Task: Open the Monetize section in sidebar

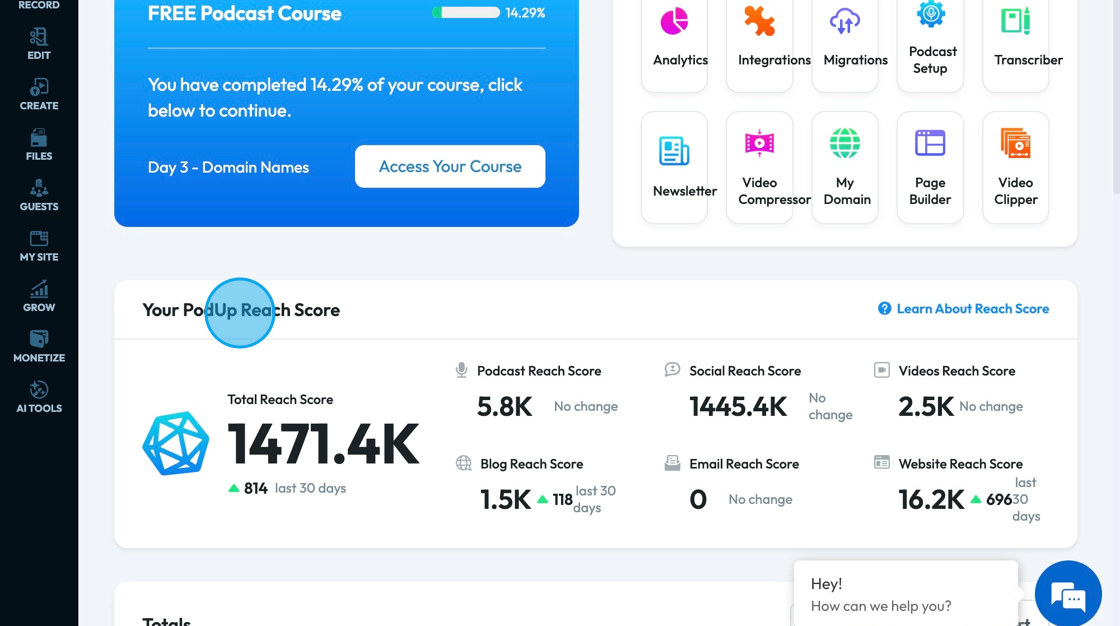Action: pos(39,347)
